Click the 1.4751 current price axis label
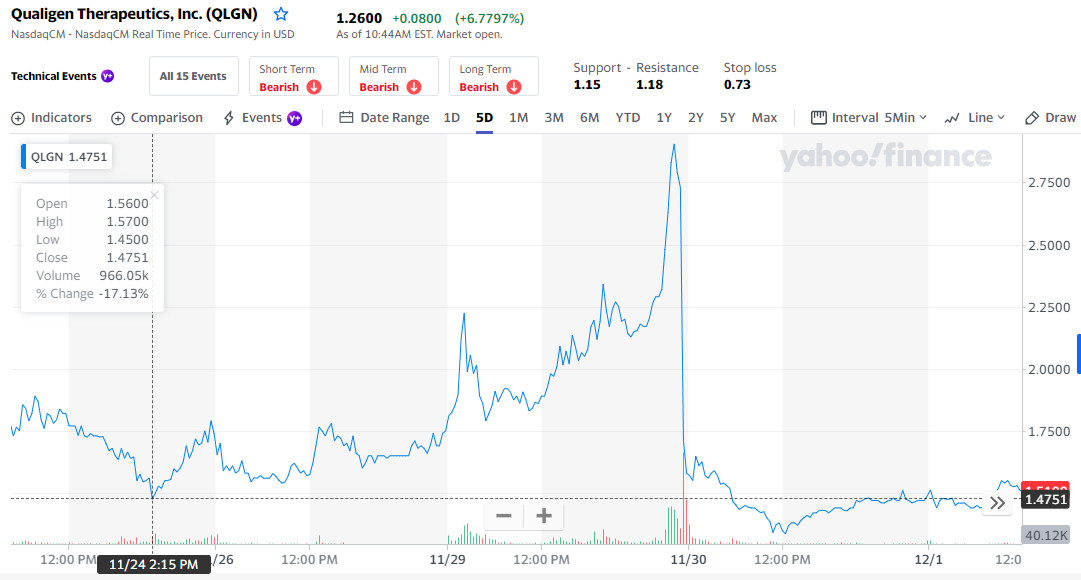Viewport: 1081px width, 580px height. click(x=1045, y=499)
